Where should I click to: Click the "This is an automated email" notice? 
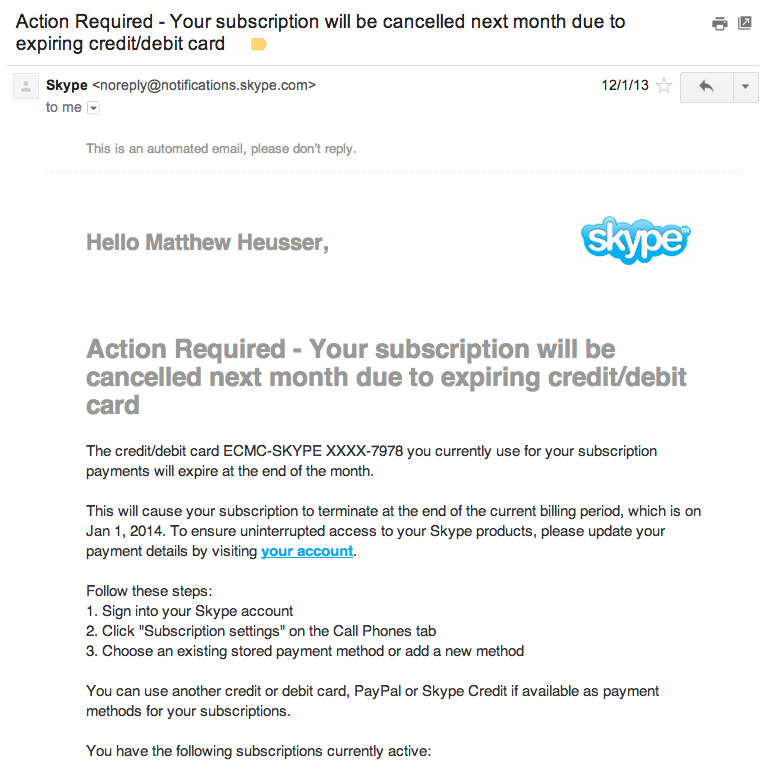(x=221, y=149)
